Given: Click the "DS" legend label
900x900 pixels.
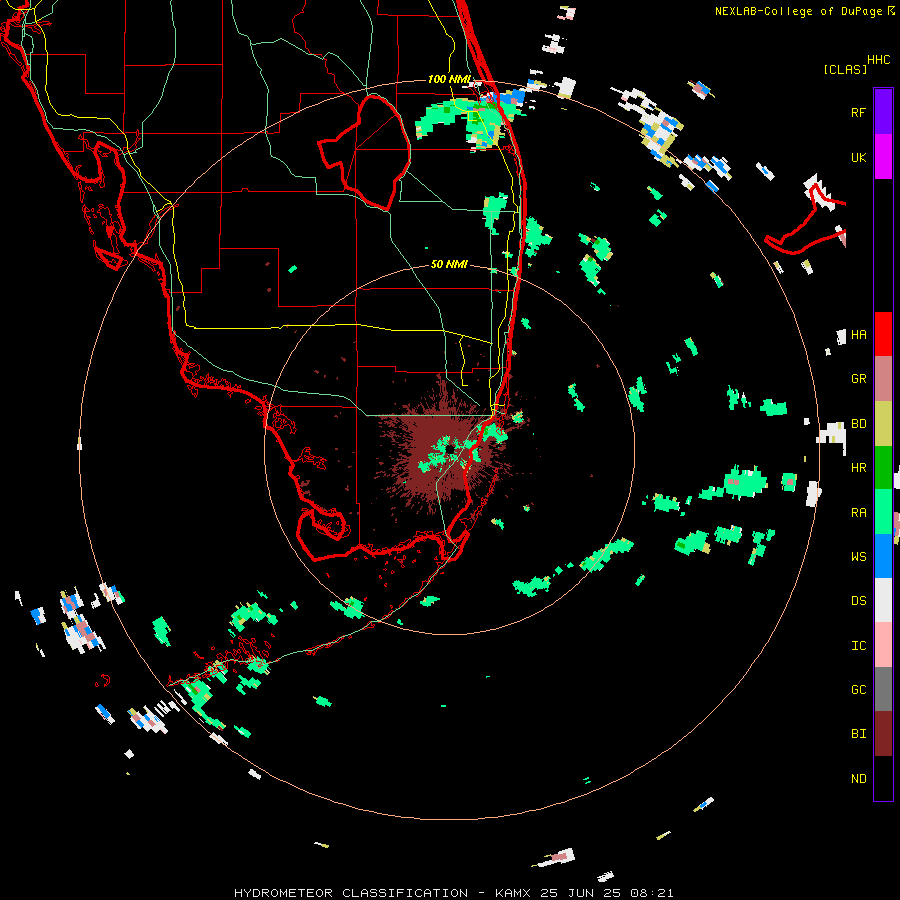Looking at the screenshot, I should point(858,601).
